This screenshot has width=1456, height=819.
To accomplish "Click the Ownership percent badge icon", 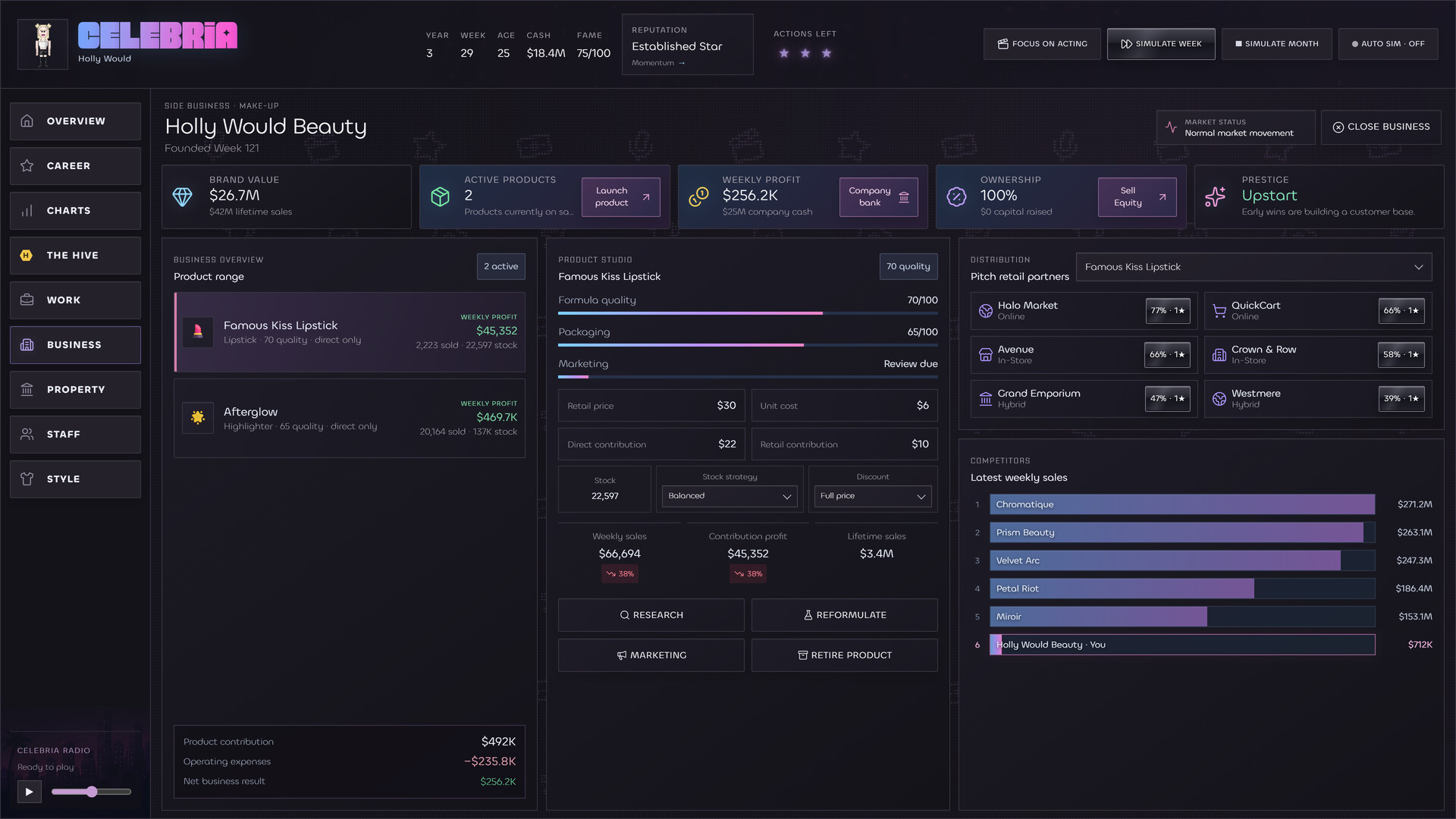I will pos(956,197).
